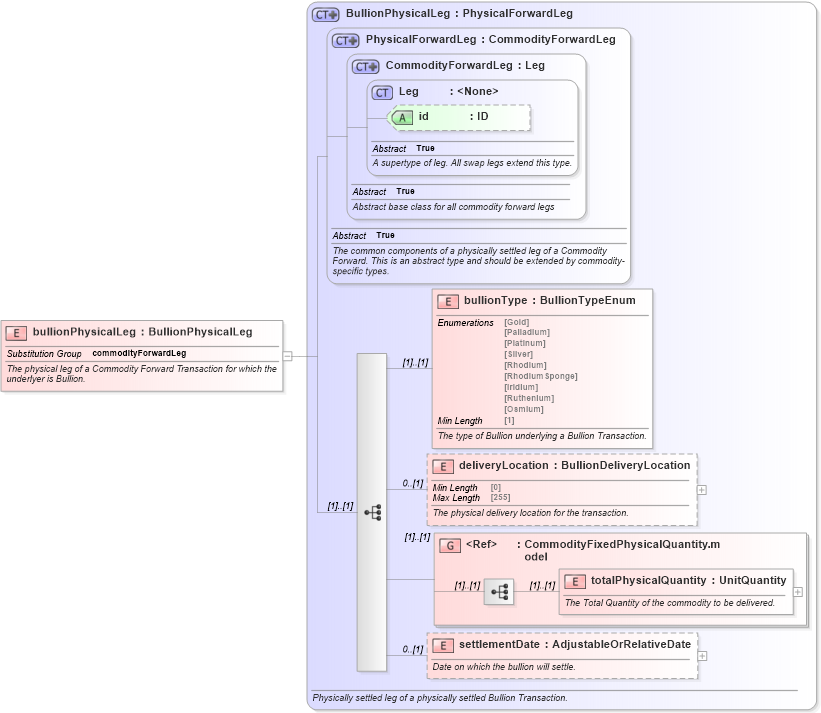Click the E icon of bullionType element
Viewport: 821px width, 713px height.
click(x=448, y=302)
